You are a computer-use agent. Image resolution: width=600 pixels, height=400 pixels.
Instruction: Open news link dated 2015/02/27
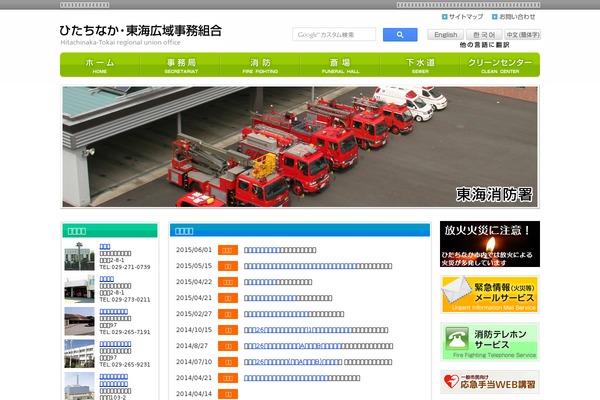276,314
